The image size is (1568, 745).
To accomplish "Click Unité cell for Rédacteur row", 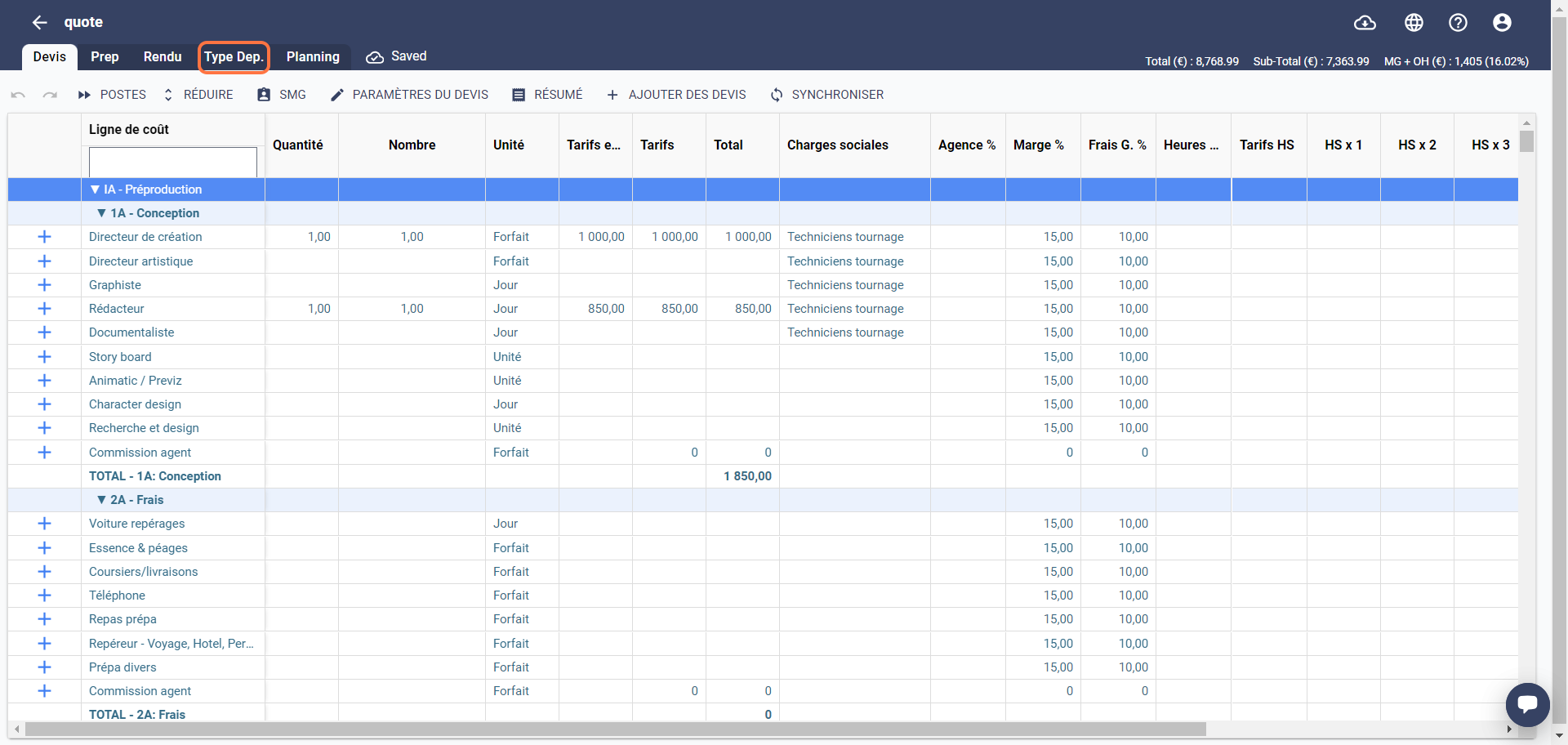I will (522, 309).
